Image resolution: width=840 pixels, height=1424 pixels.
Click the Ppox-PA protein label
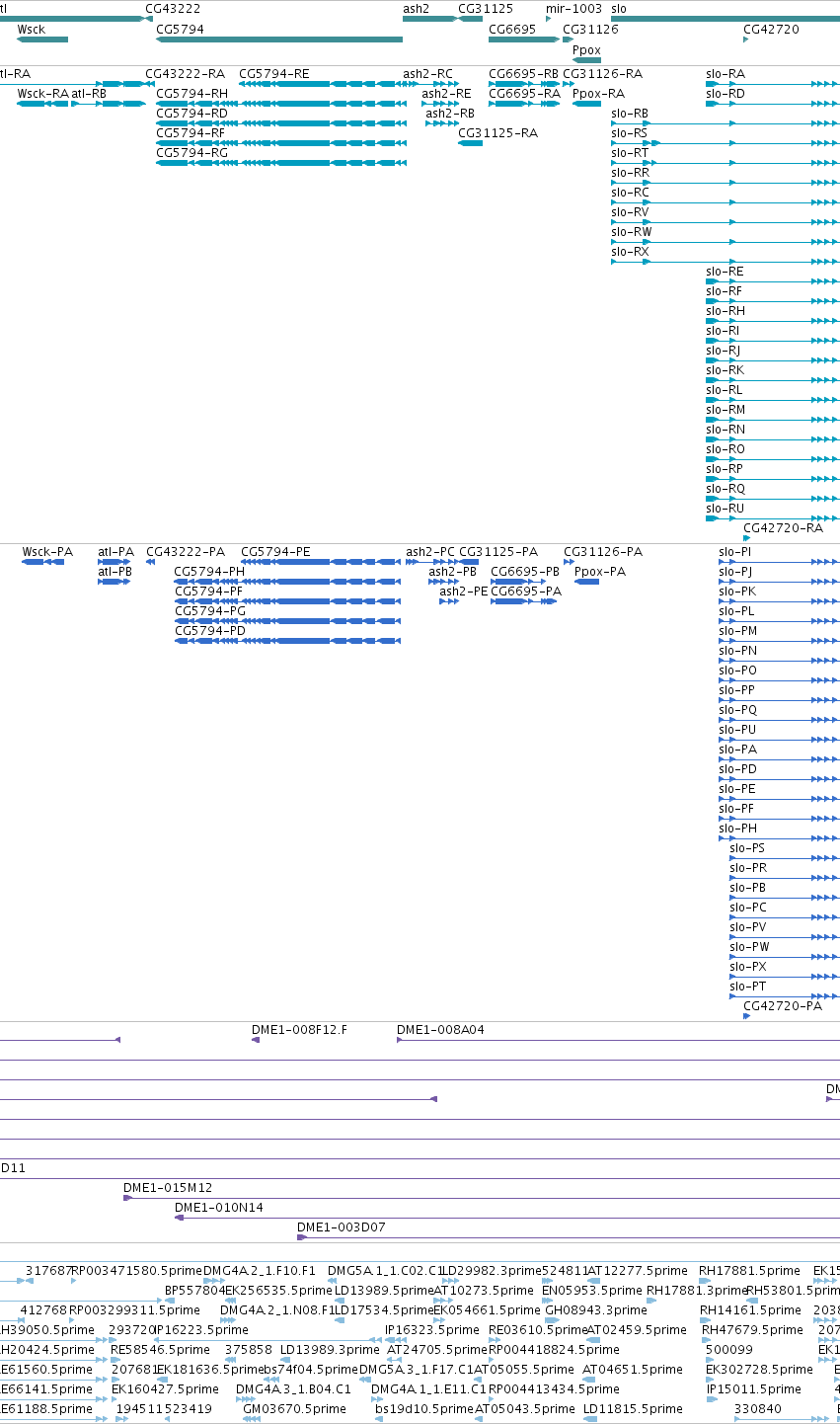pyautogui.click(x=600, y=572)
